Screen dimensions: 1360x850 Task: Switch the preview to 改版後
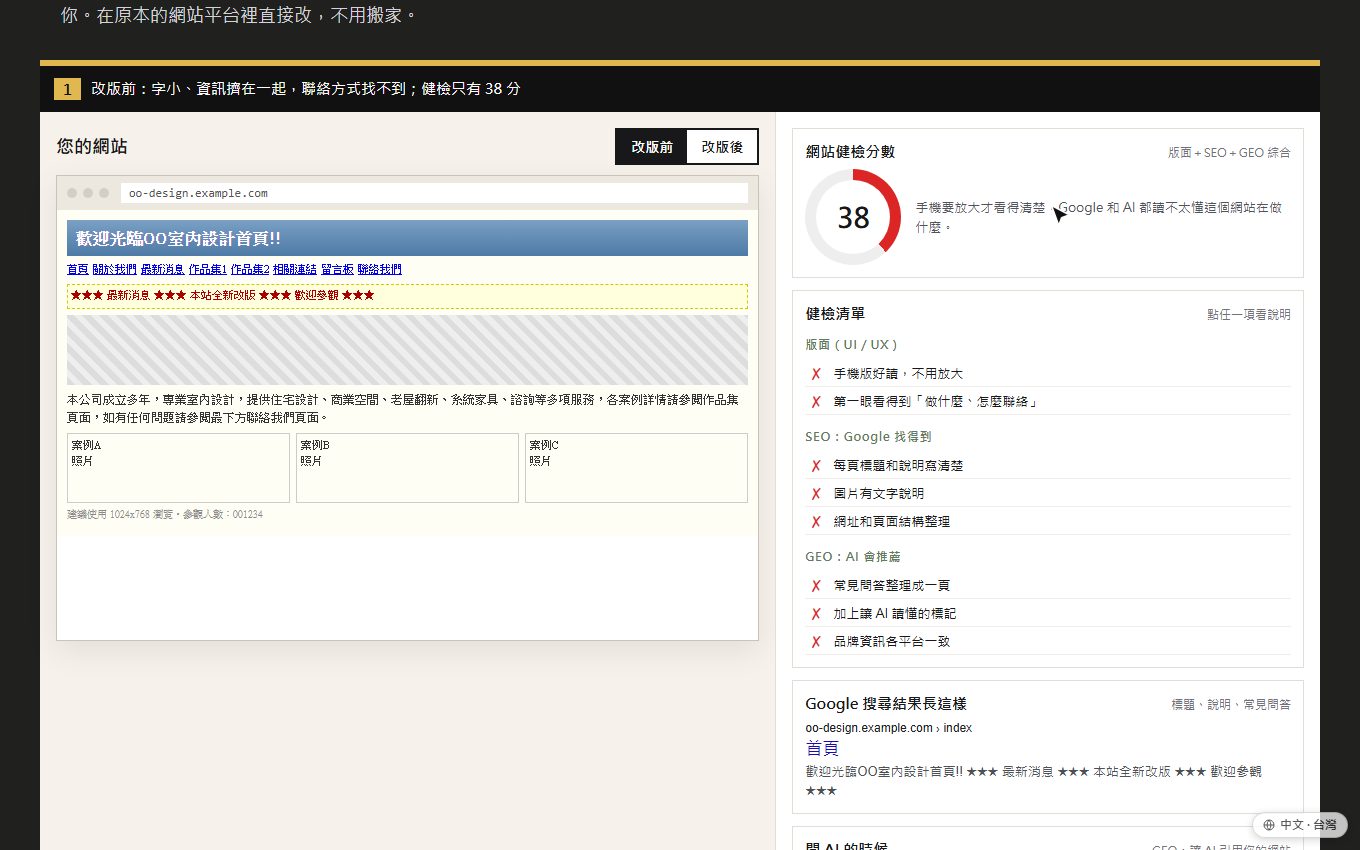(x=722, y=147)
